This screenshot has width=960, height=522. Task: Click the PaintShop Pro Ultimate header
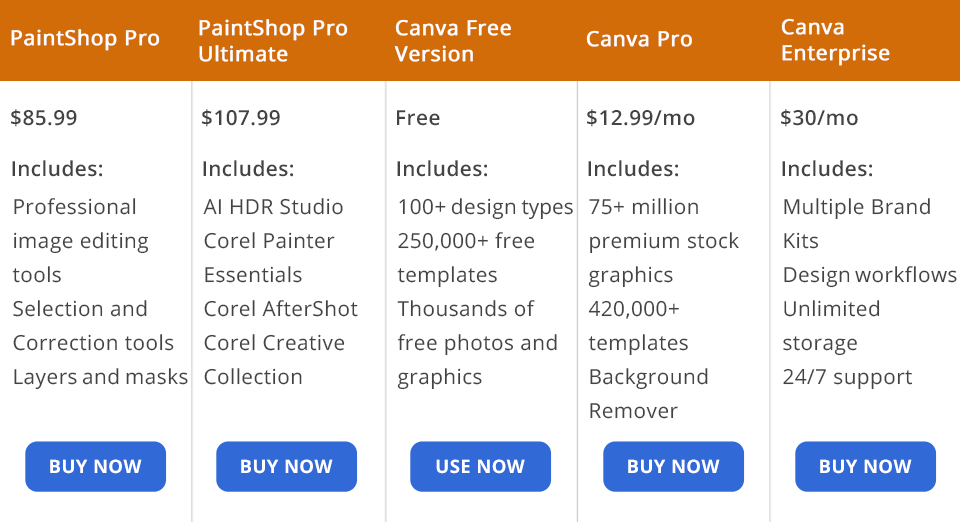[x=273, y=41]
